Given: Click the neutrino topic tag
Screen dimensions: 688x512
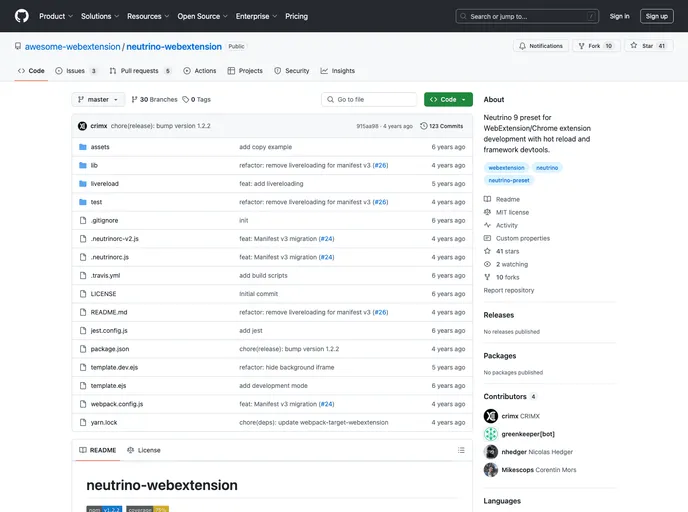Looking at the screenshot, I should click(547, 168).
